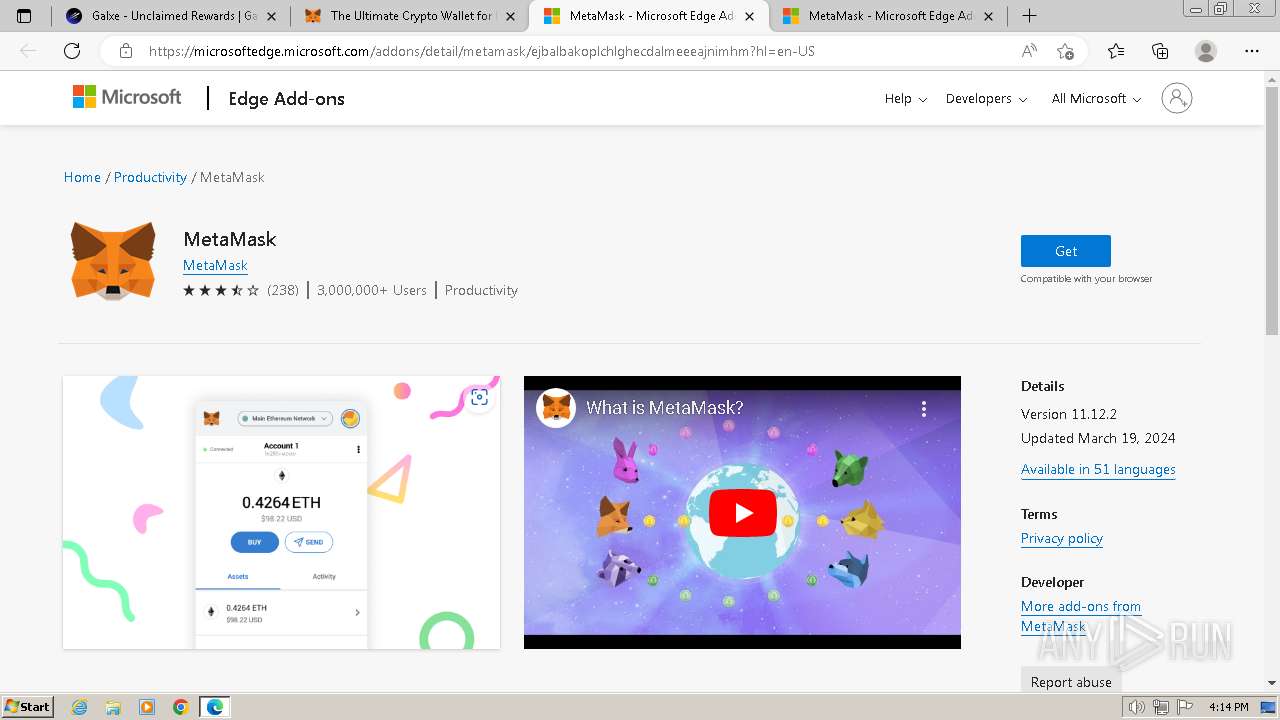
Task: Click the Version 11.12.2 text
Action: [x=1068, y=414]
